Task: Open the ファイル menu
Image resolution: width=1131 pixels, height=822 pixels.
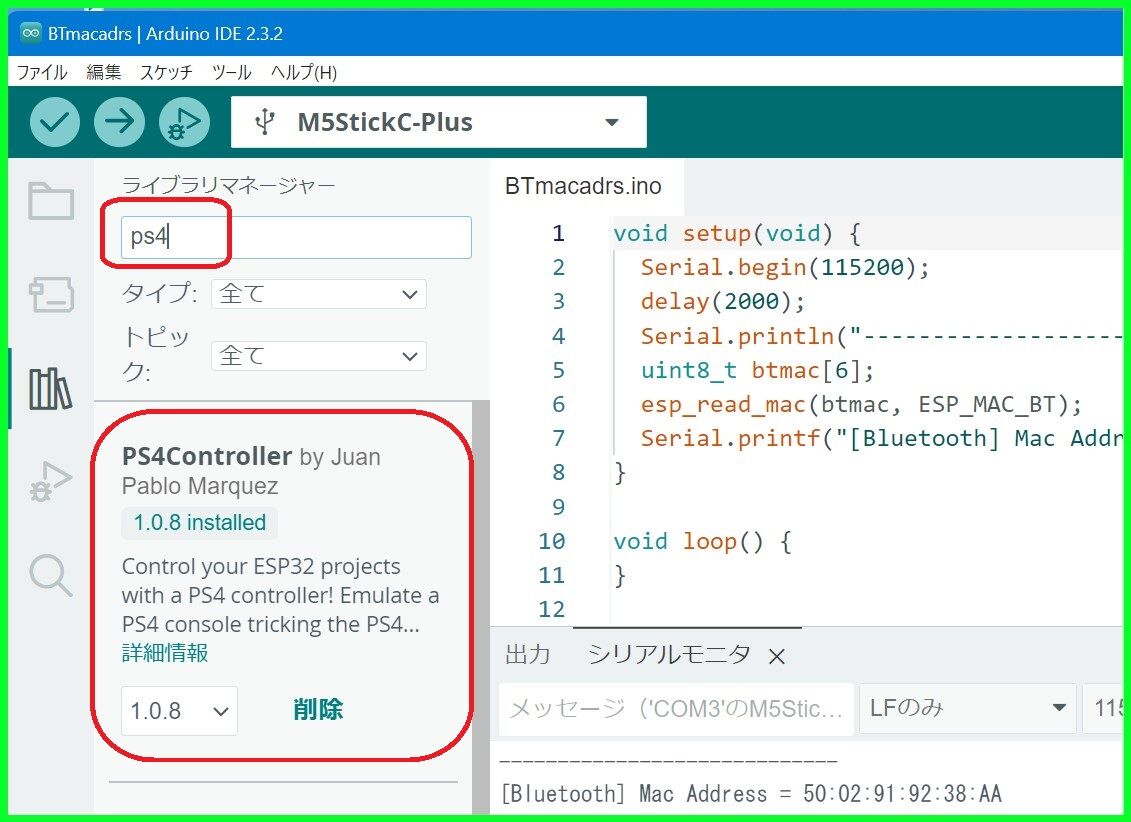Action: click(x=41, y=72)
